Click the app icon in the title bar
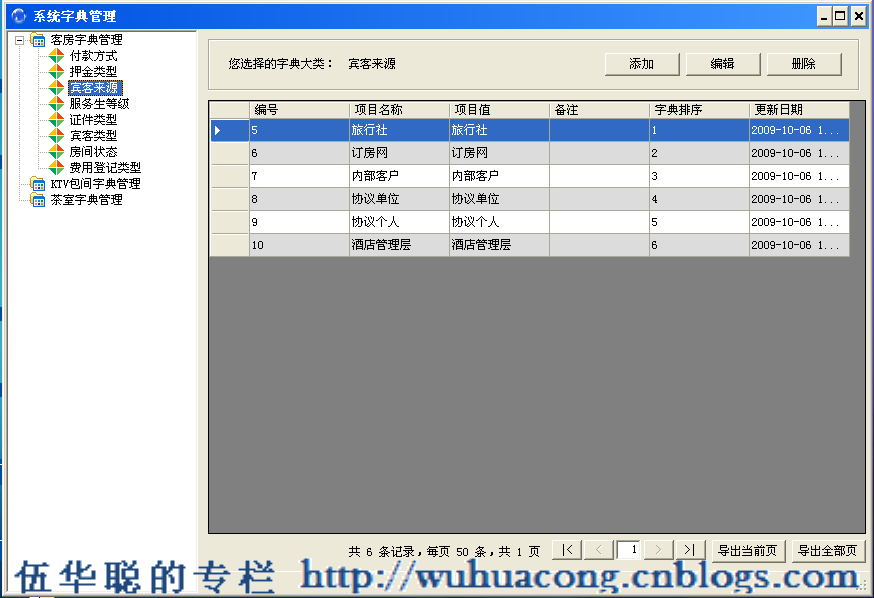The image size is (874, 598). click(x=18, y=16)
